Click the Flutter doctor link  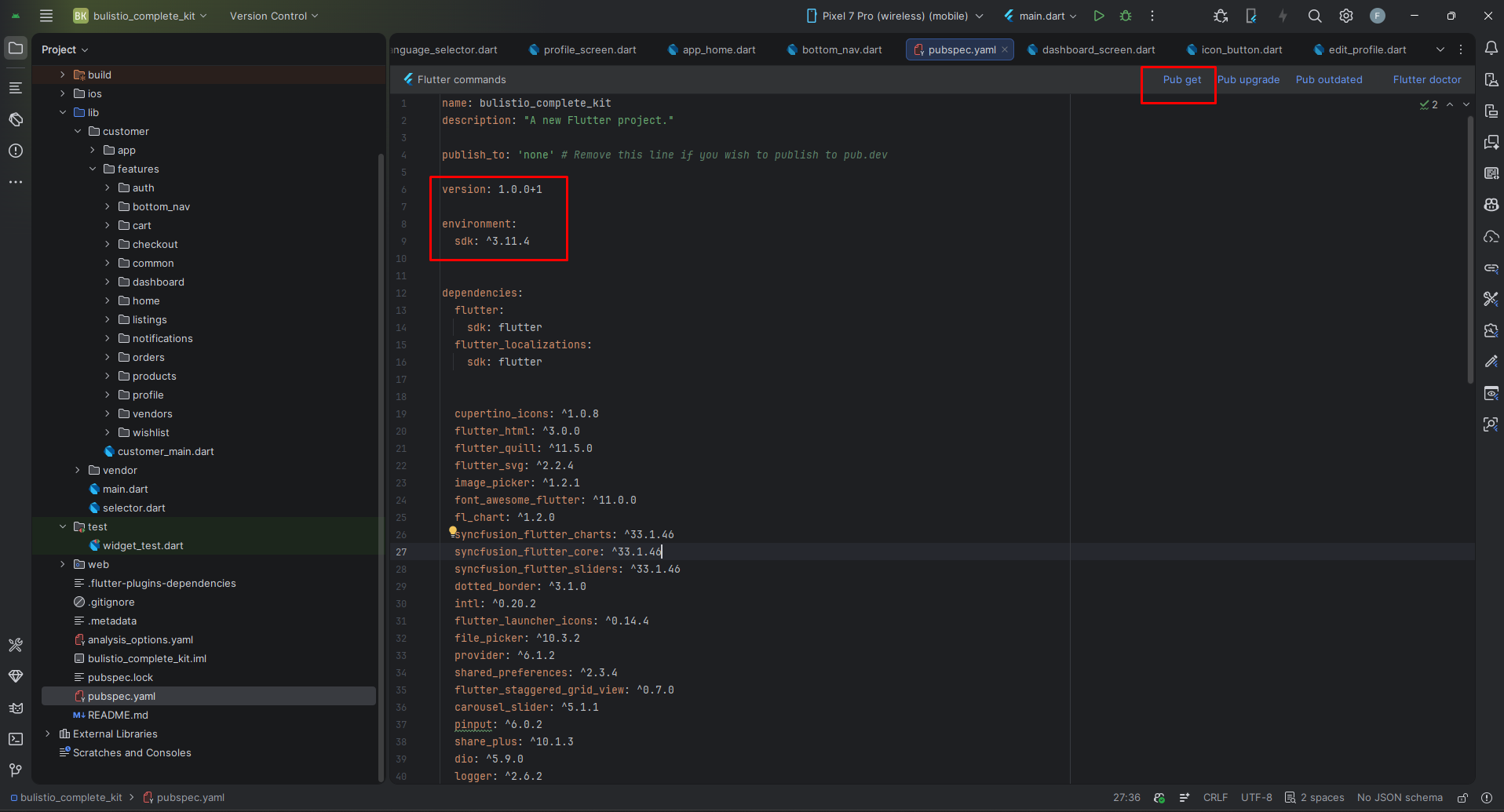click(x=1427, y=79)
